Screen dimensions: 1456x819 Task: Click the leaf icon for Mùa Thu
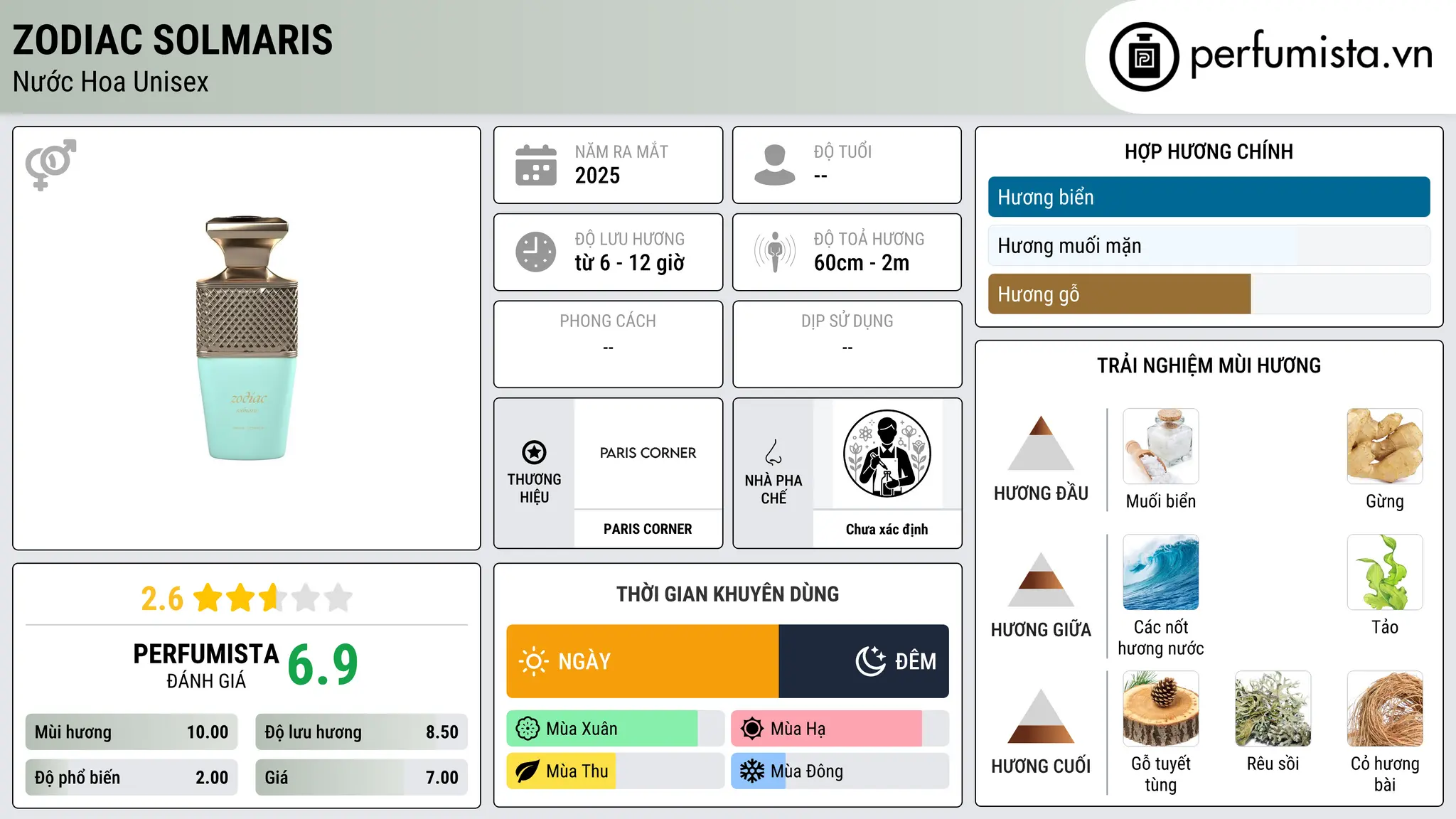tap(528, 771)
